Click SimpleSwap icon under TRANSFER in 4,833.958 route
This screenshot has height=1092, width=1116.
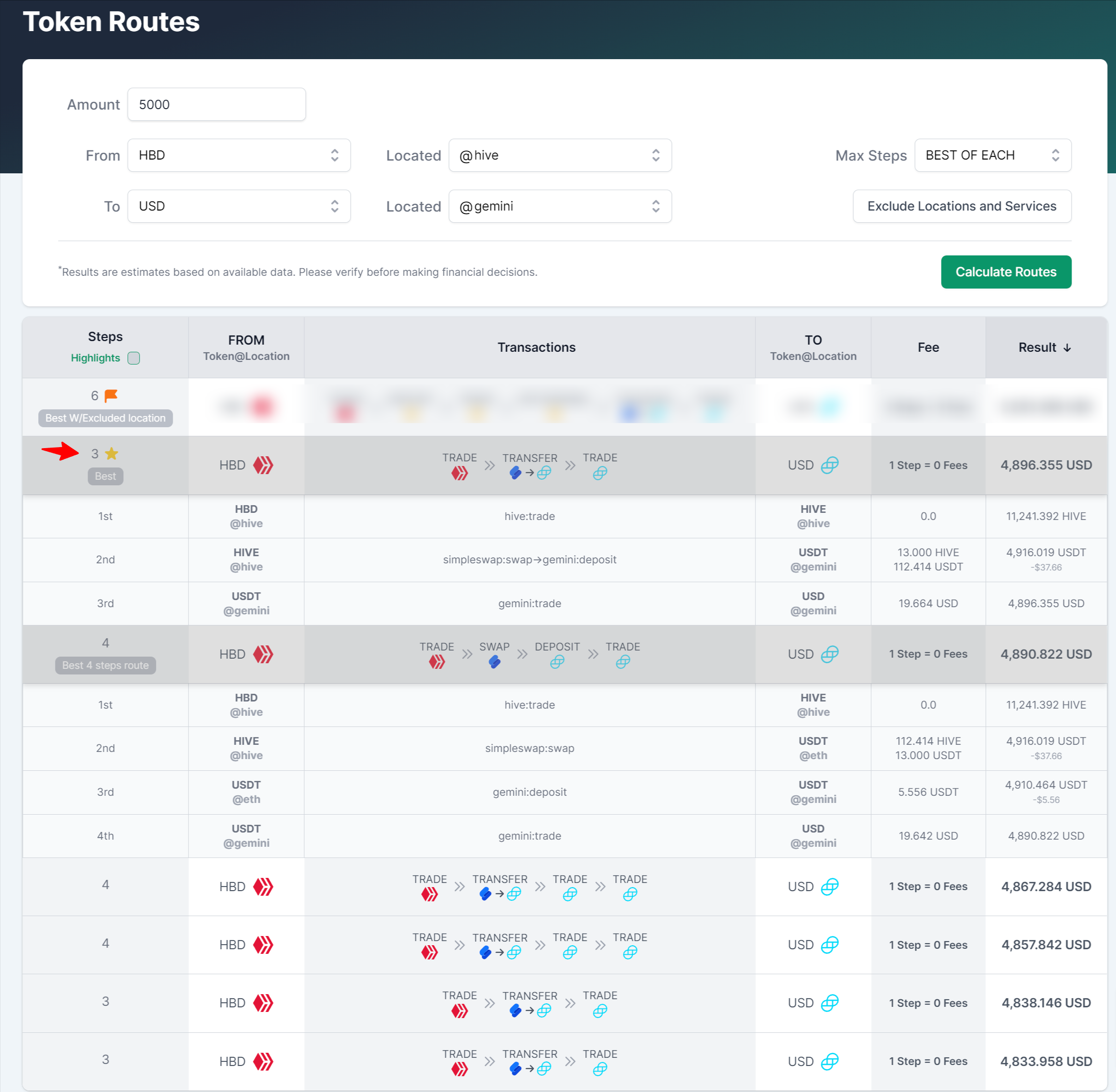tap(515, 1069)
